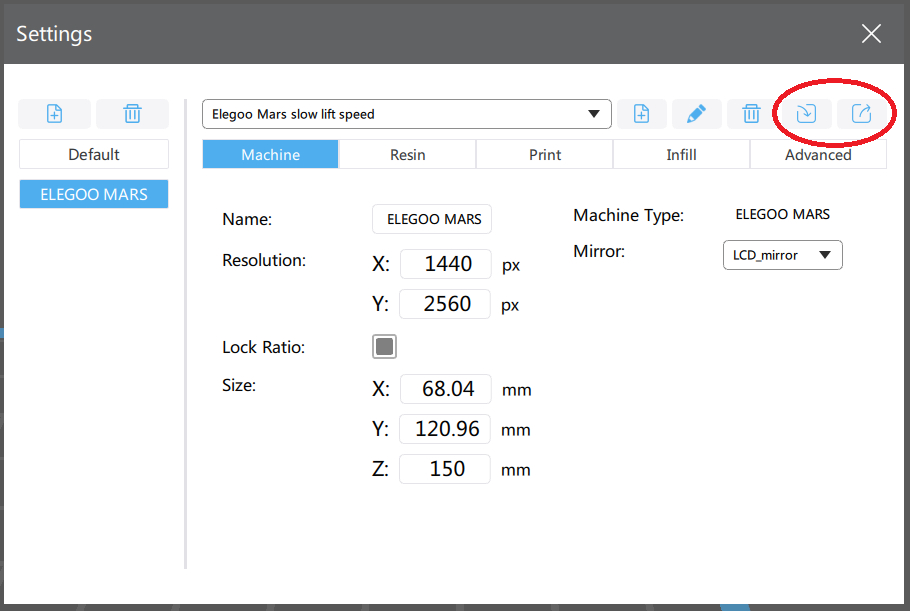Switch to the Print tab
Screen dimensions: 910x611
tap(544, 154)
